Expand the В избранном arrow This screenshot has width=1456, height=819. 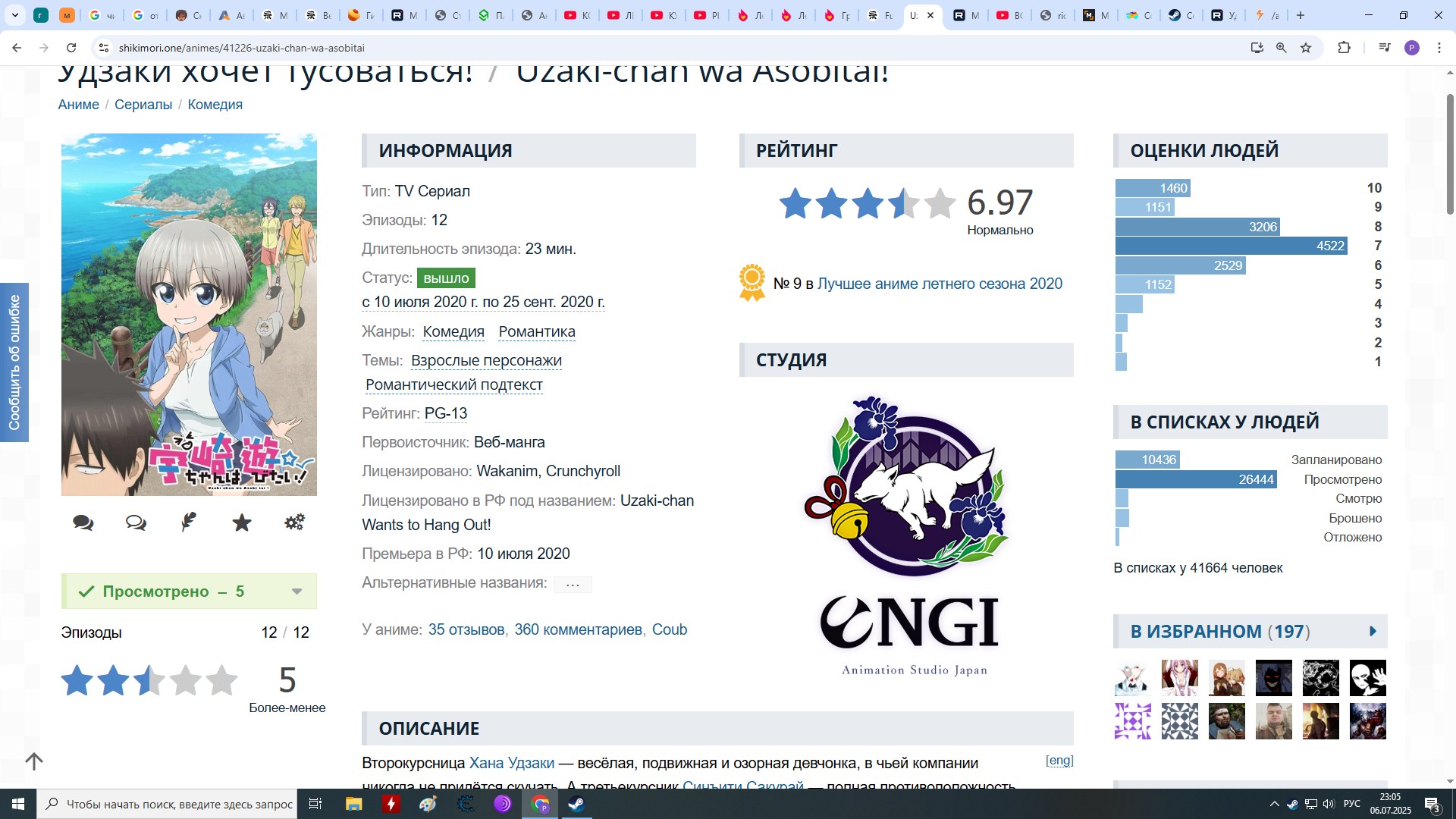[1373, 632]
